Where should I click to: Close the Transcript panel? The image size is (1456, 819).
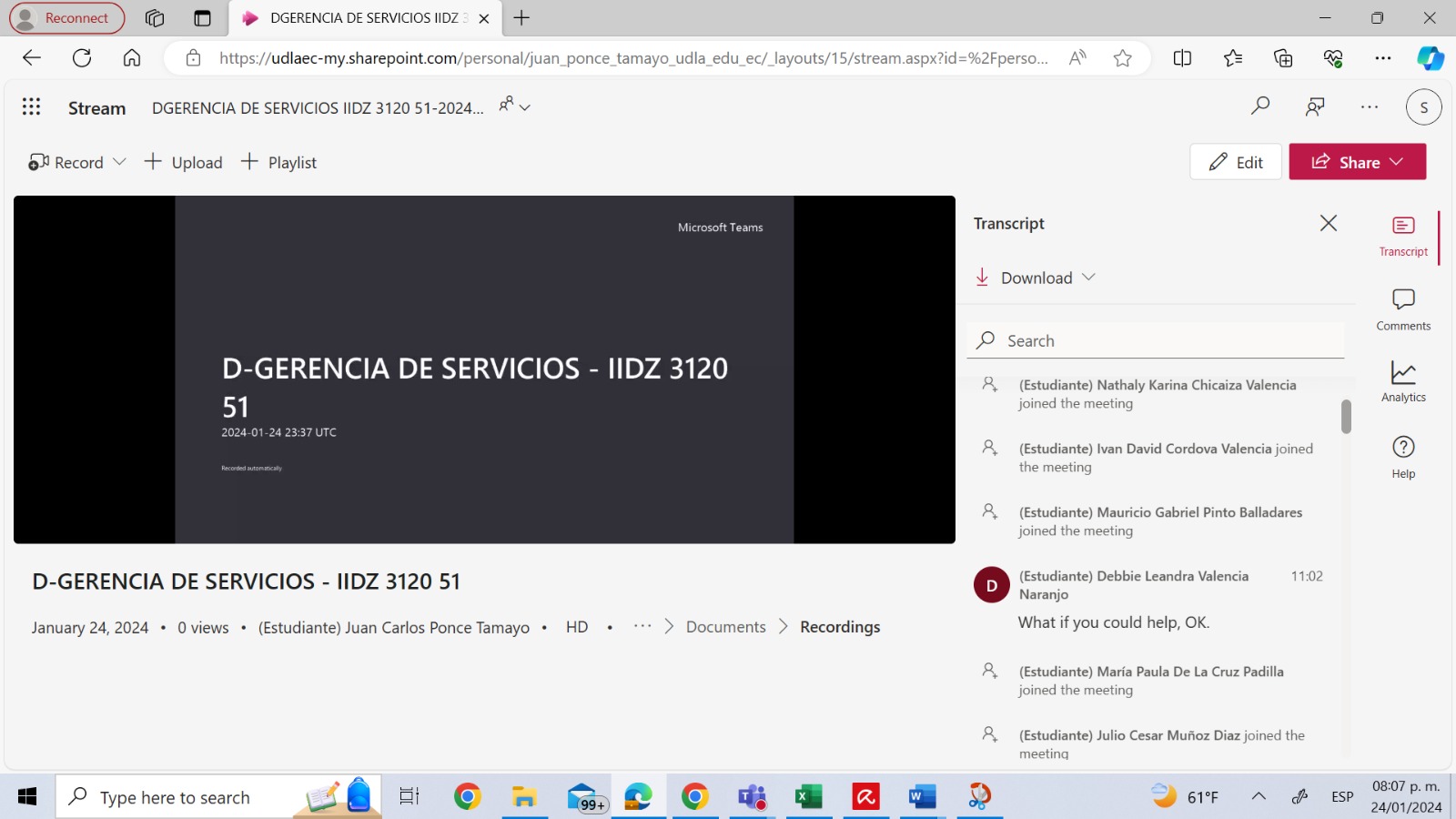click(x=1328, y=223)
